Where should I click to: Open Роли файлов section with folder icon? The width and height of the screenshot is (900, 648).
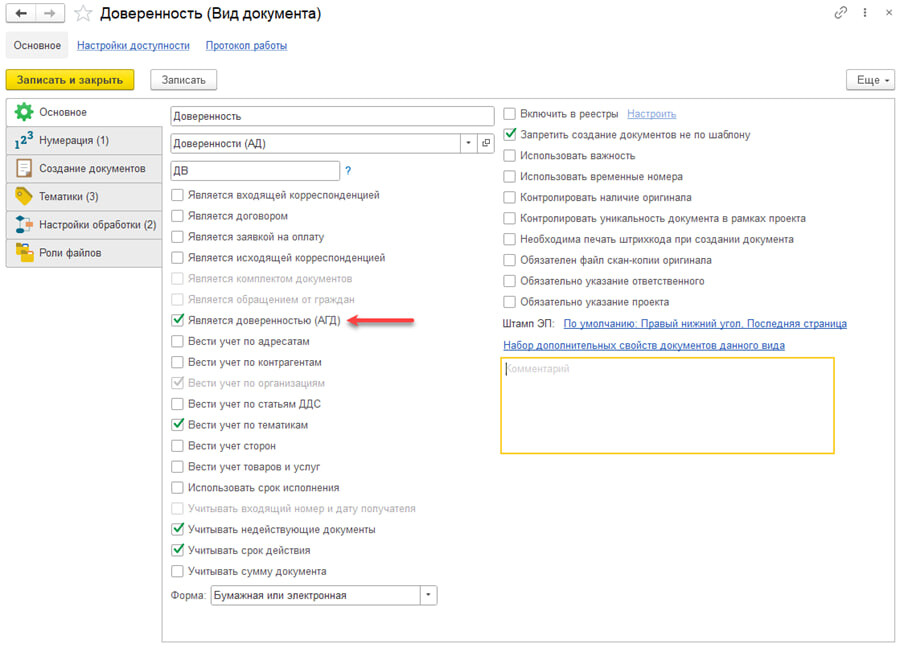point(84,253)
